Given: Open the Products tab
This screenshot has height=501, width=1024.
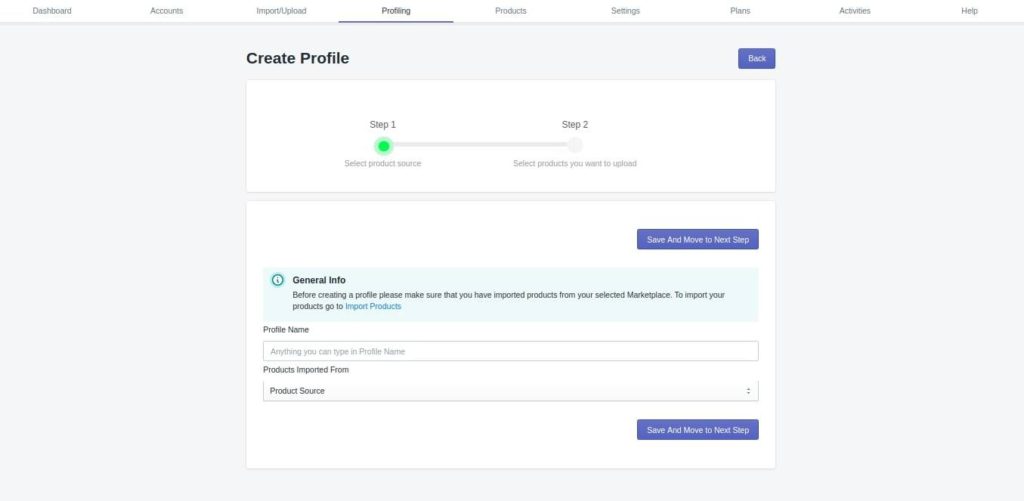Looking at the screenshot, I should pyautogui.click(x=511, y=11).
